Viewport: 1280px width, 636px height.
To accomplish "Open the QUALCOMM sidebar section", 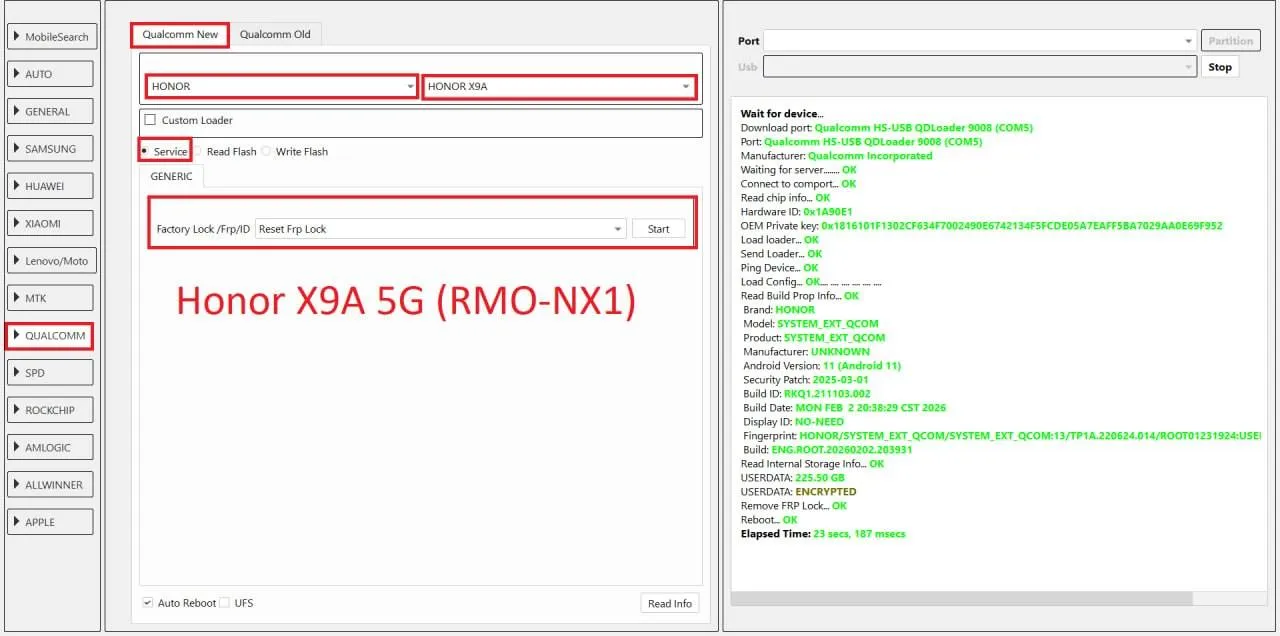I will tap(50, 336).
